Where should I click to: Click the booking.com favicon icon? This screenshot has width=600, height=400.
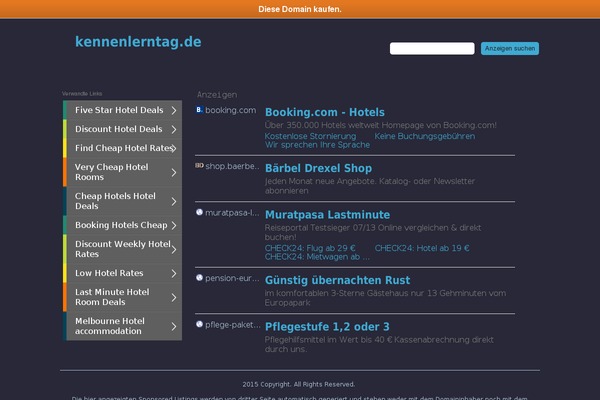199,110
